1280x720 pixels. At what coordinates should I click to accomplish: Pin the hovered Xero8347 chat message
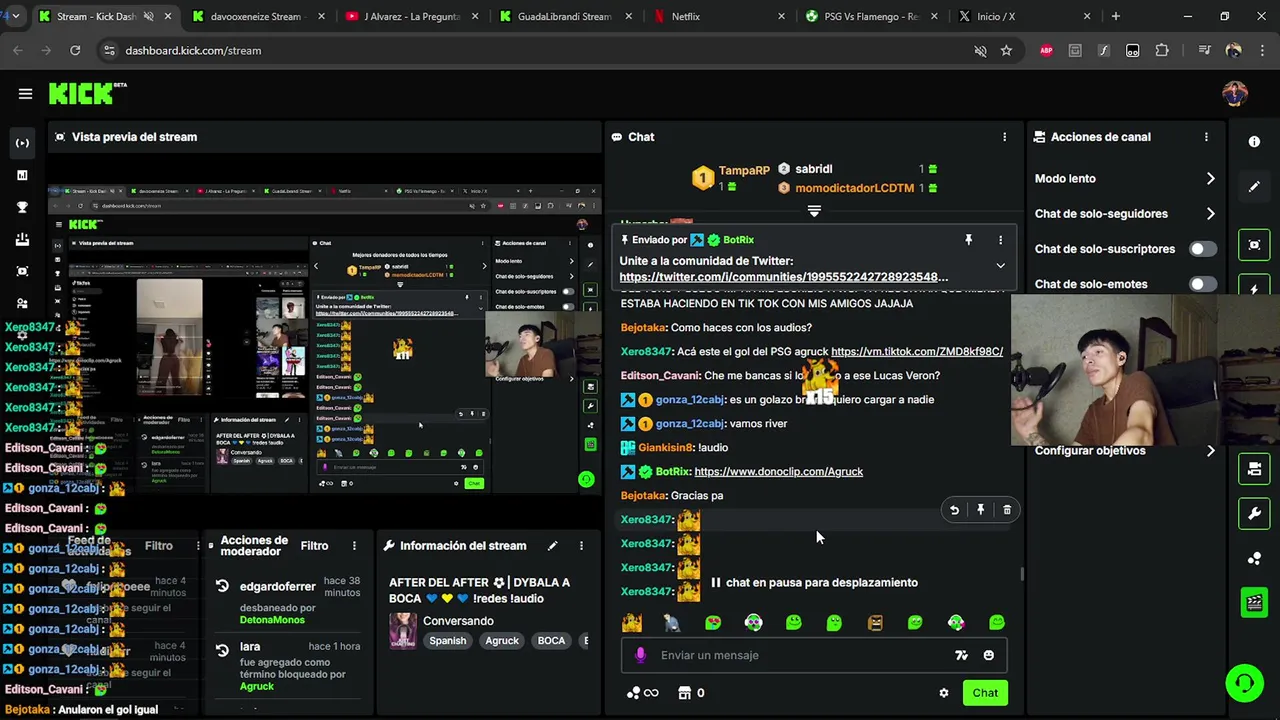coord(980,510)
